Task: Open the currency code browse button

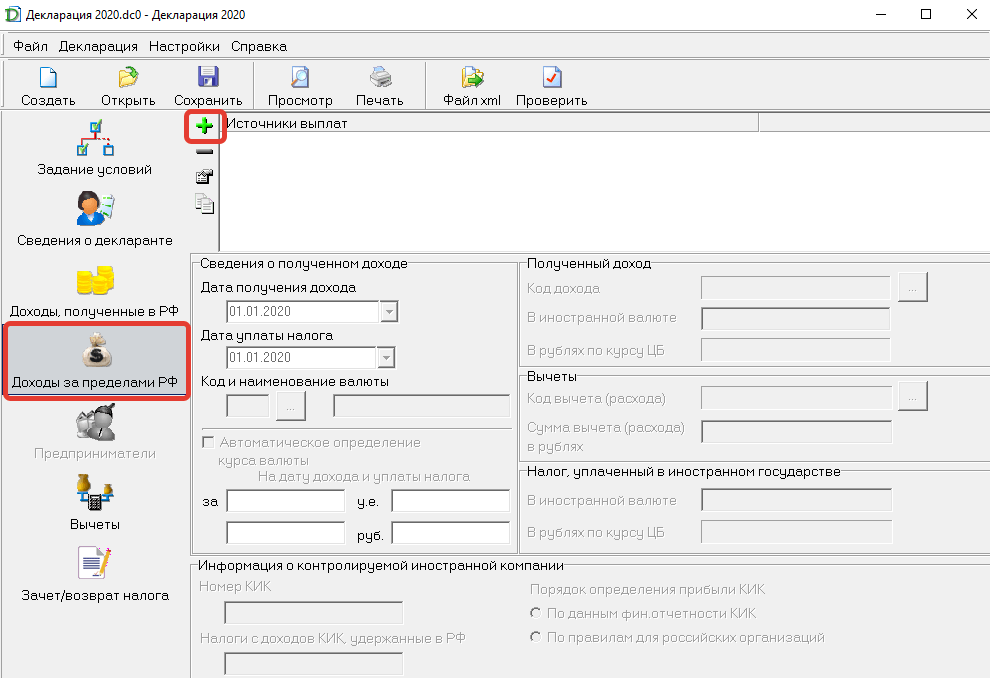Action: [290, 405]
